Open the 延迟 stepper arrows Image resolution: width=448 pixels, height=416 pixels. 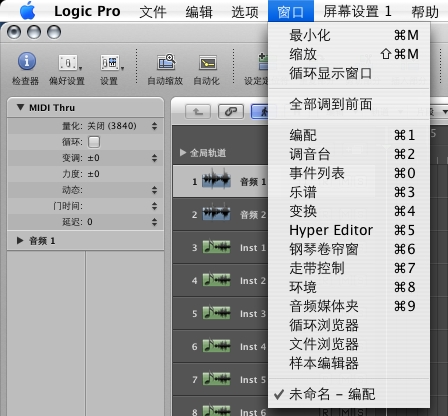pyautogui.click(x=154, y=222)
